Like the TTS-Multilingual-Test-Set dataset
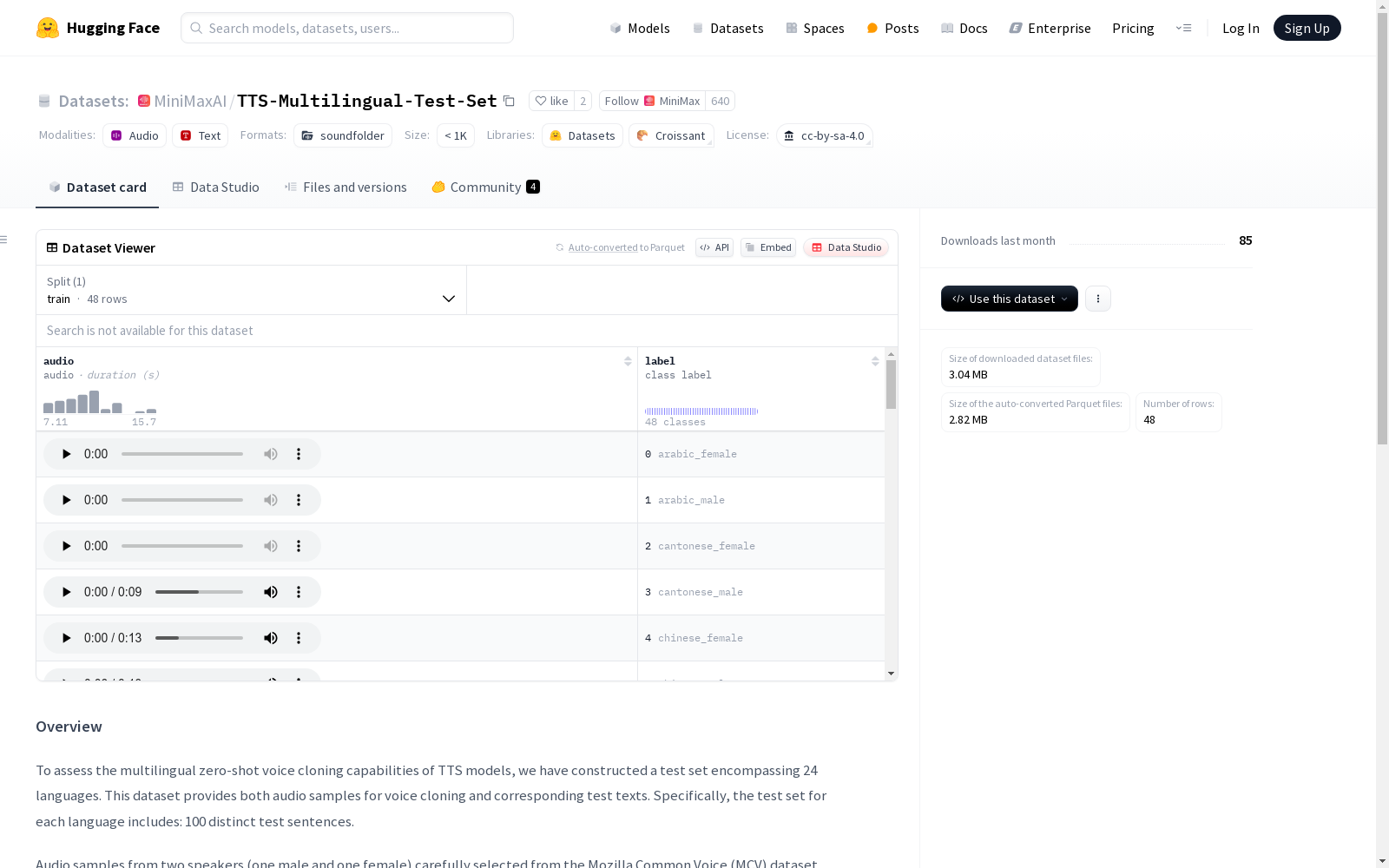1389x868 pixels. [x=551, y=101]
